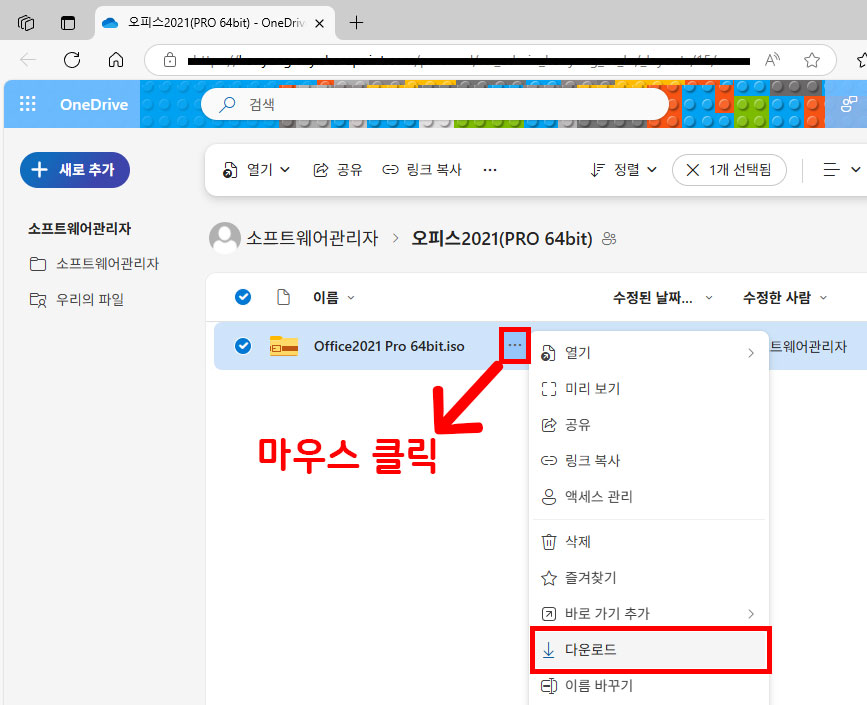Clear the 1개 선택됨 selection
The height and width of the screenshot is (705, 867).
click(x=692, y=170)
